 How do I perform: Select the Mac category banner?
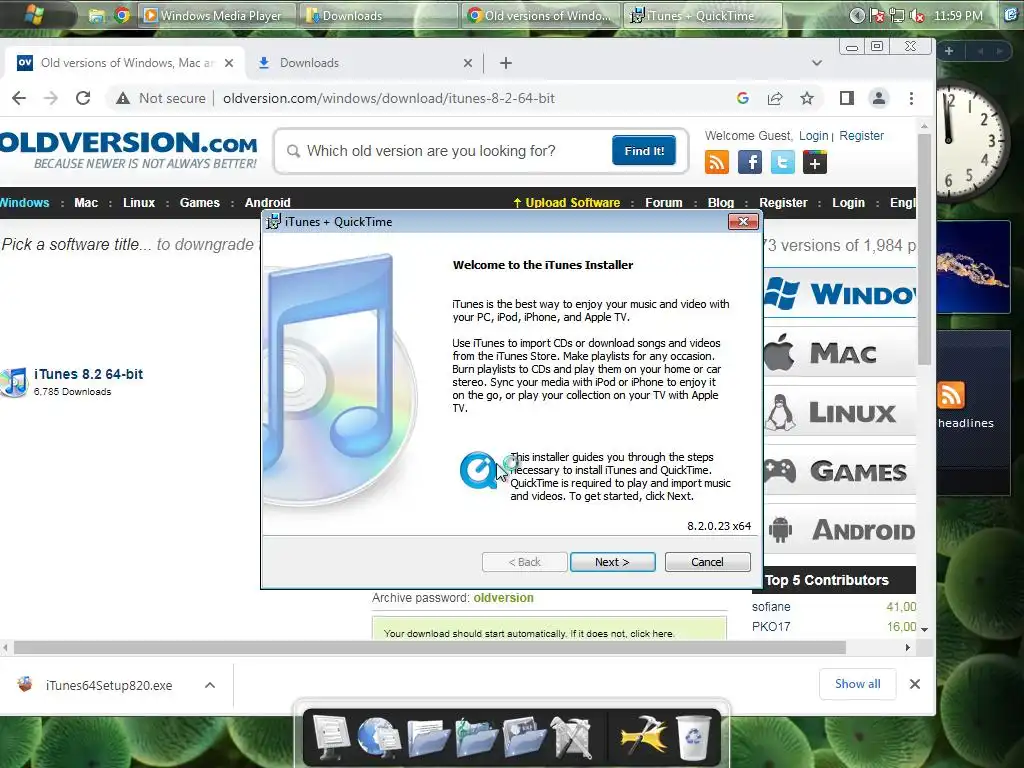tap(840, 353)
